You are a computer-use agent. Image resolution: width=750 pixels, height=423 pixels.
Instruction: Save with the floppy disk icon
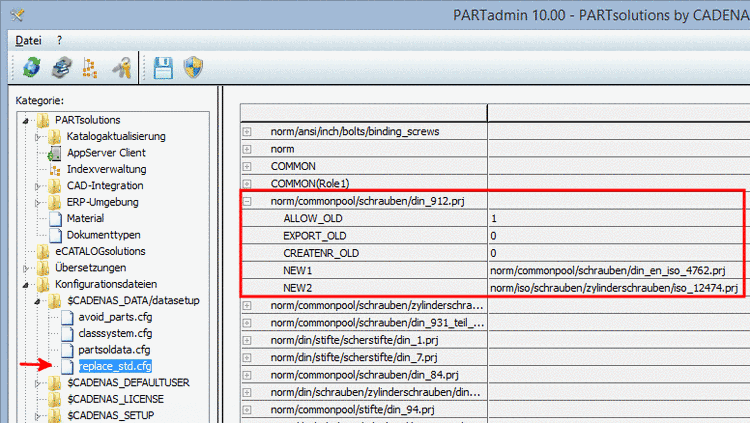click(163, 67)
